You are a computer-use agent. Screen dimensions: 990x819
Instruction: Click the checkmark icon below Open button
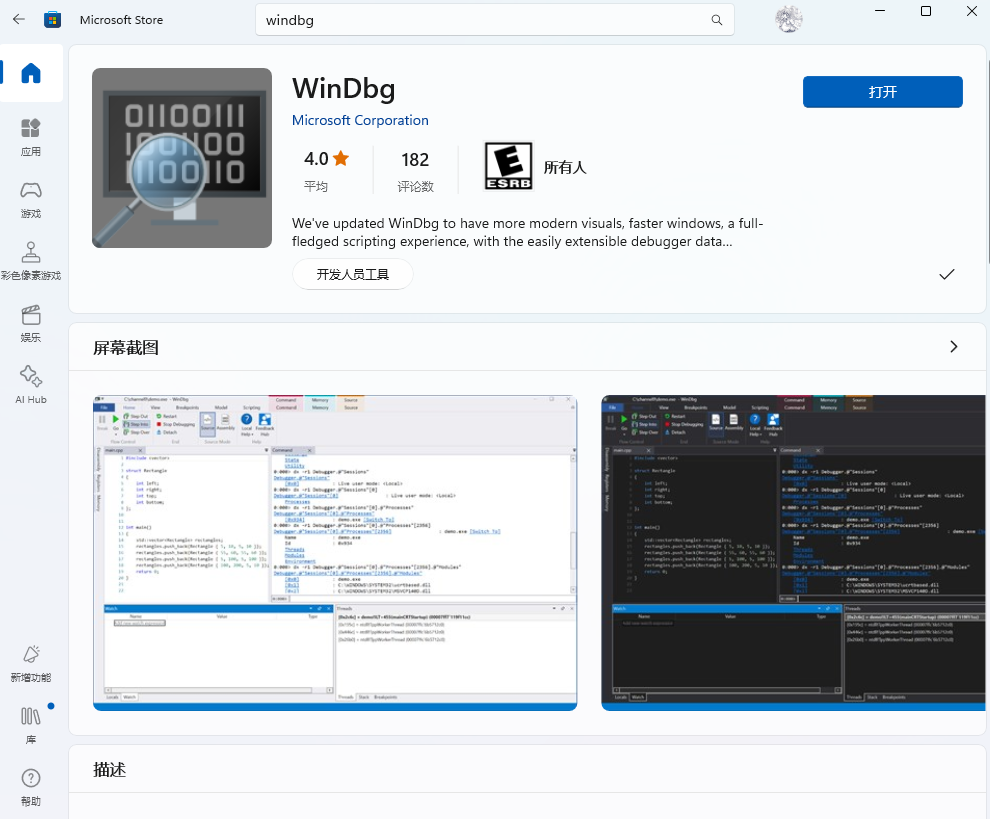pos(946,274)
